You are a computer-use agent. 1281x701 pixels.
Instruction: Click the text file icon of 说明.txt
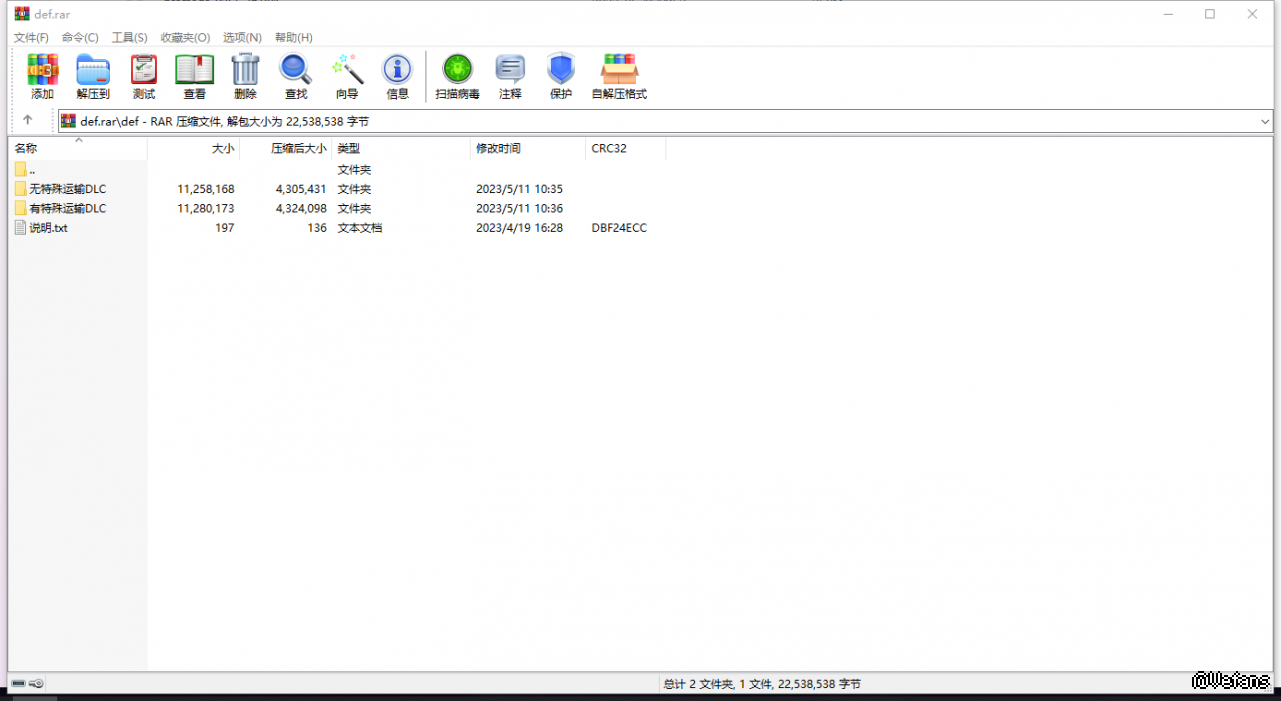(21, 227)
